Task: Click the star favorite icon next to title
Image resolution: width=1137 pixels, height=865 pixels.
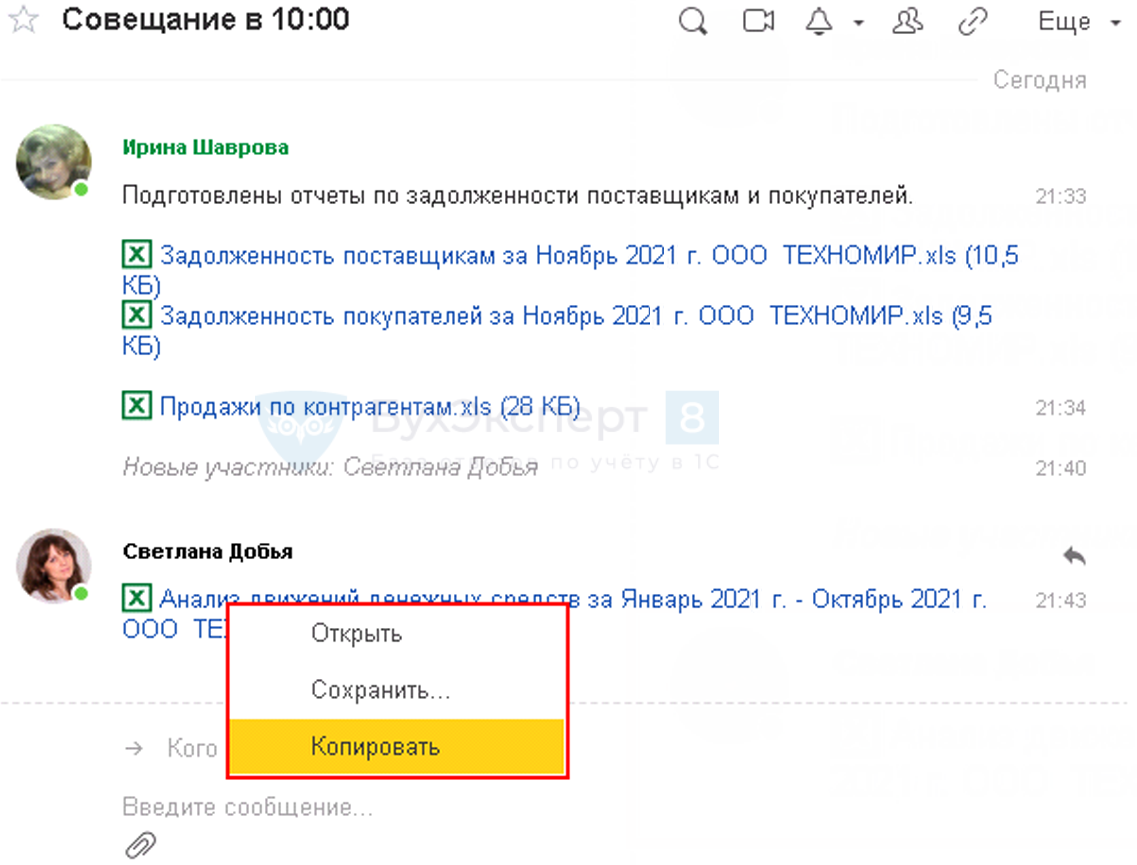Action: tap(22, 21)
